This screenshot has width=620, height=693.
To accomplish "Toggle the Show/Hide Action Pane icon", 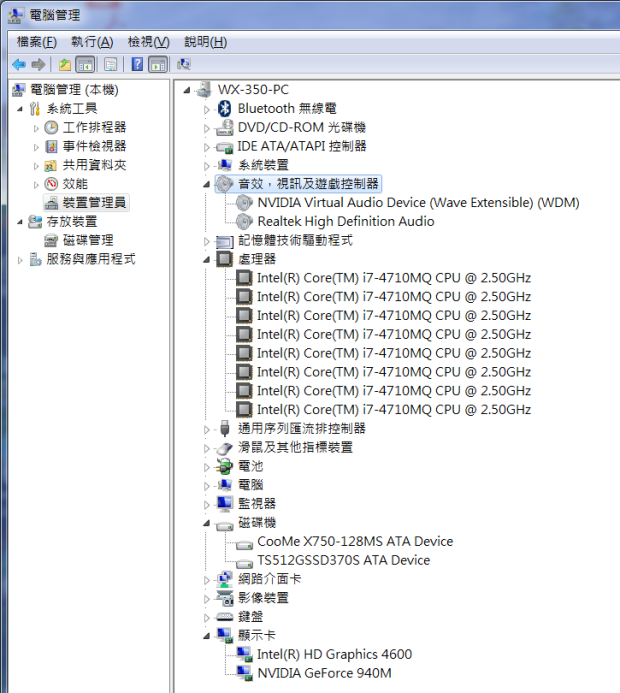I will coord(158,65).
